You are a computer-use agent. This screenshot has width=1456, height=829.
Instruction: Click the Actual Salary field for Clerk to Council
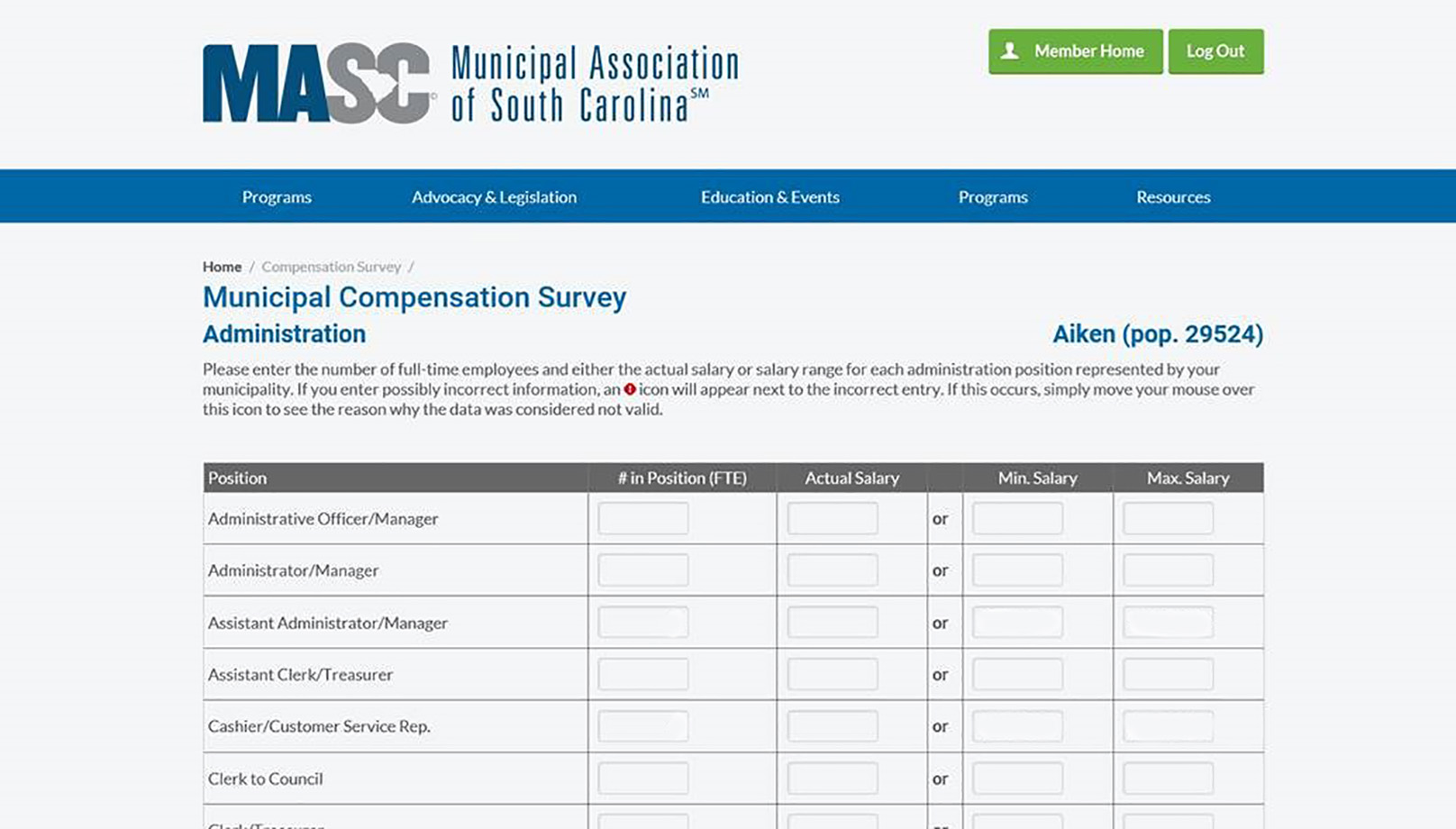[x=832, y=778]
